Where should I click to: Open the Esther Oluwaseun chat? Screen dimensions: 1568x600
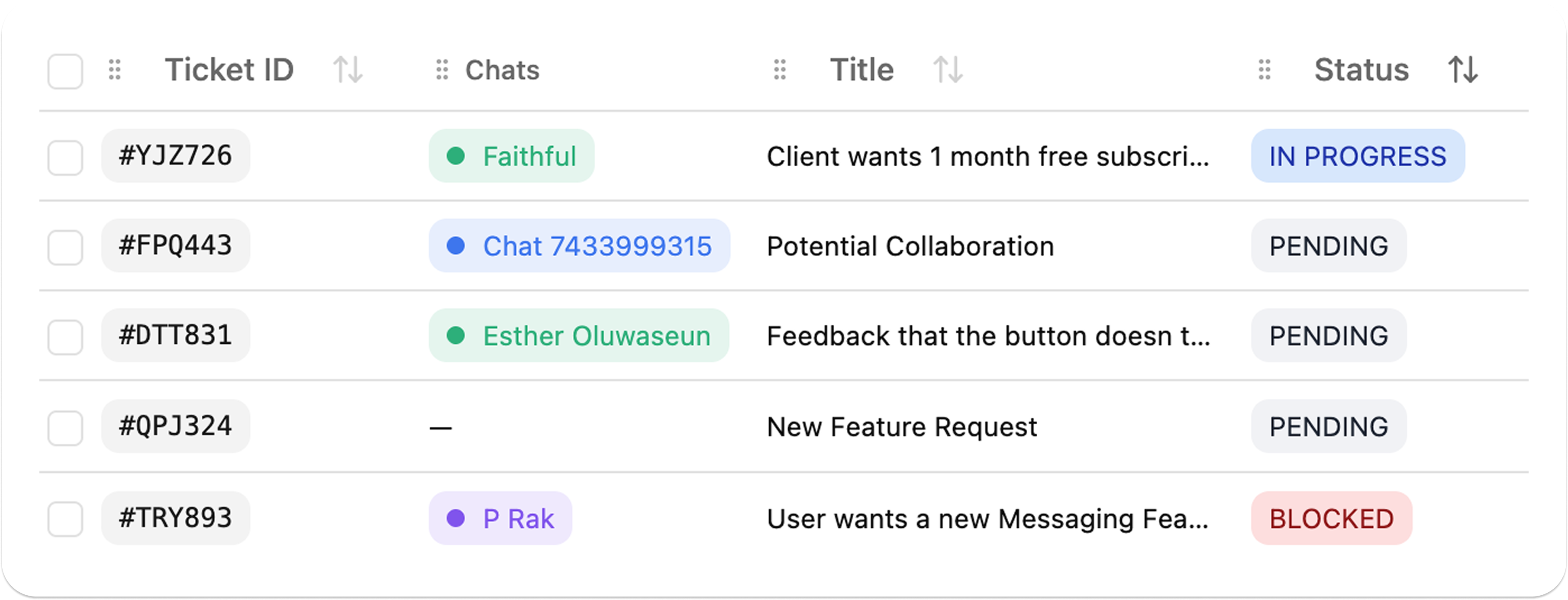click(x=578, y=336)
